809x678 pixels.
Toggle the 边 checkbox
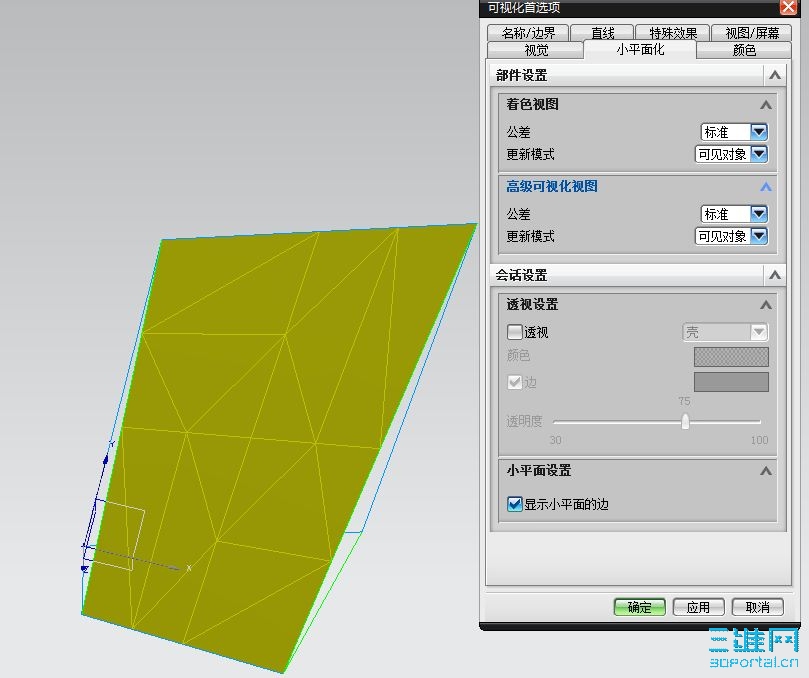(514, 382)
